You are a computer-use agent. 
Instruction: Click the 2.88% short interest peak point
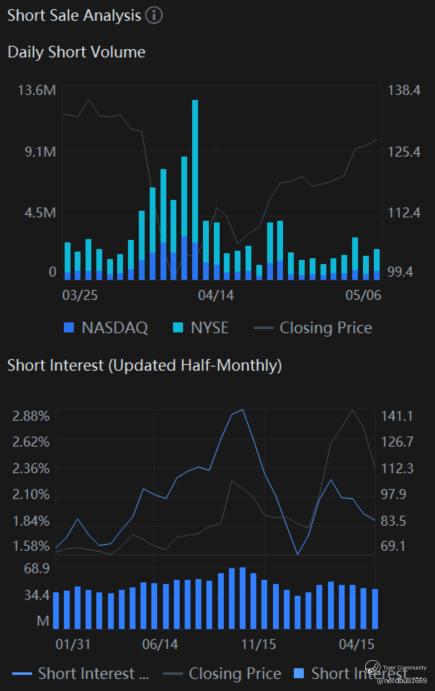click(242, 410)
